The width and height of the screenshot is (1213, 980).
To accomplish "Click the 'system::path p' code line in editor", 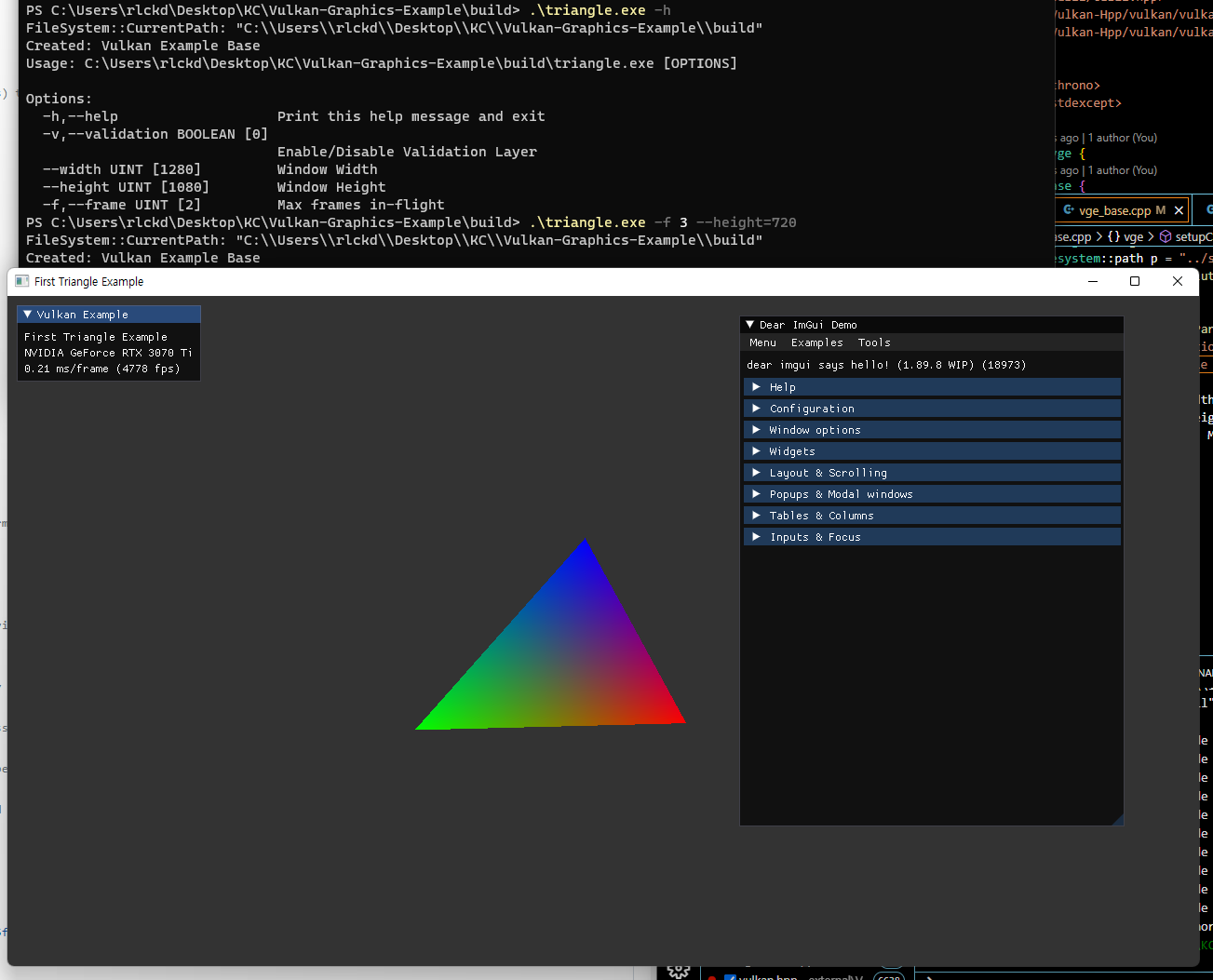I will [1135, 259].
